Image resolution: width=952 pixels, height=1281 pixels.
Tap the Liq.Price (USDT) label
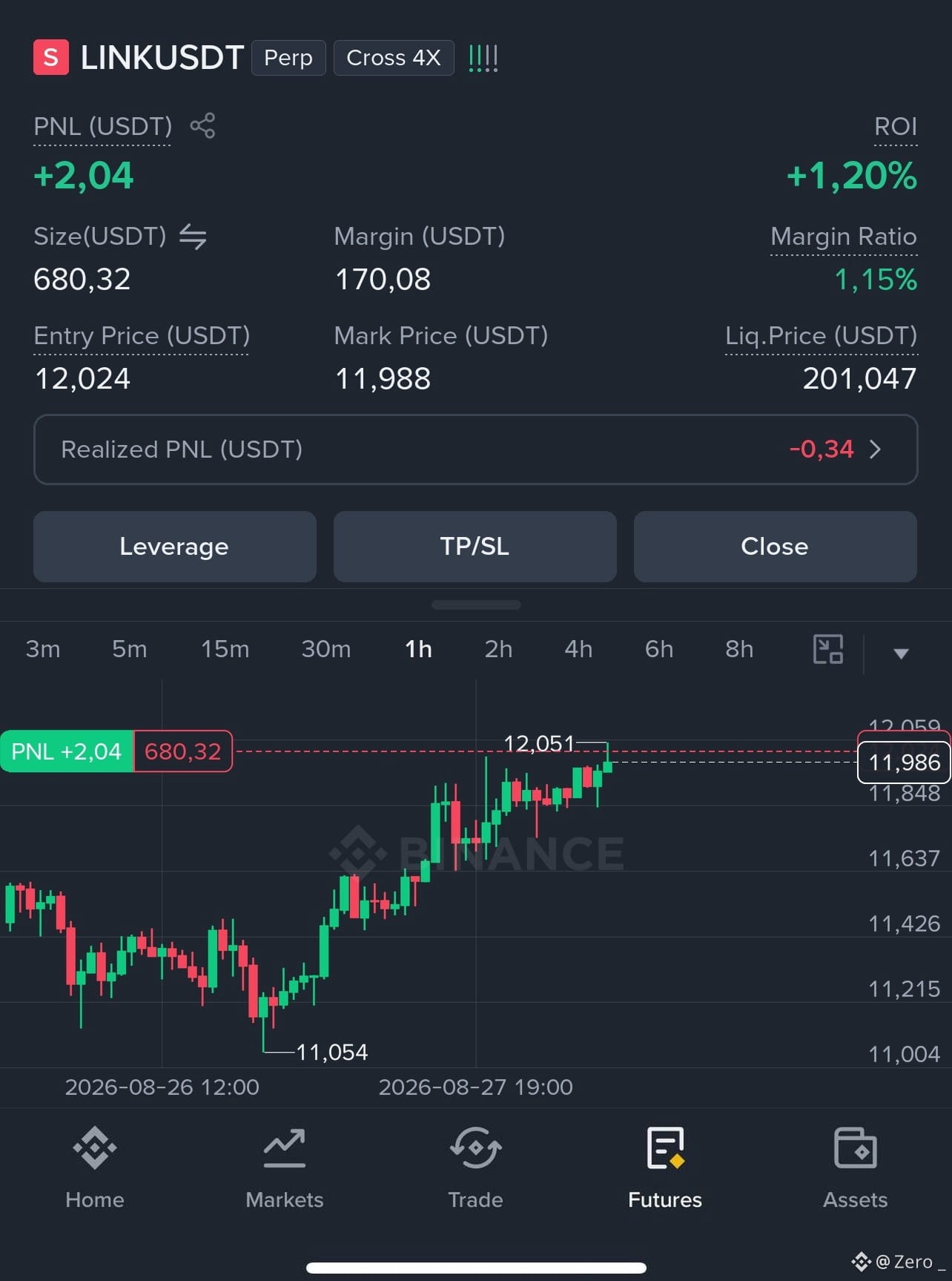822,336
